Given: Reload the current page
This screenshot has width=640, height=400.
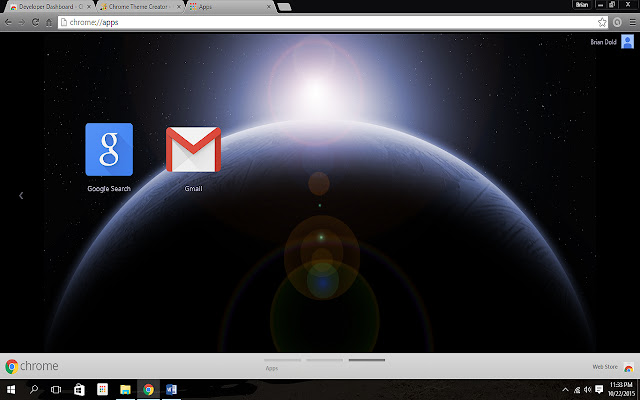Looking at the screenshot, I should (x=36, y=21).
